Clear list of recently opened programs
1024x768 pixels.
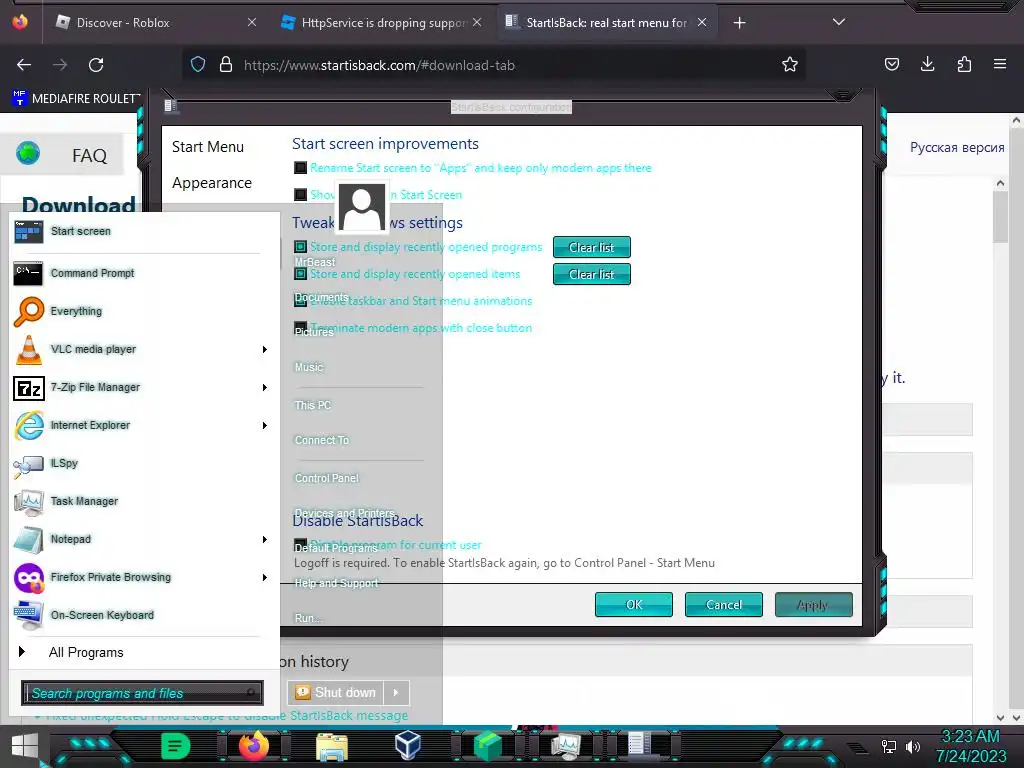coord(592,248)
